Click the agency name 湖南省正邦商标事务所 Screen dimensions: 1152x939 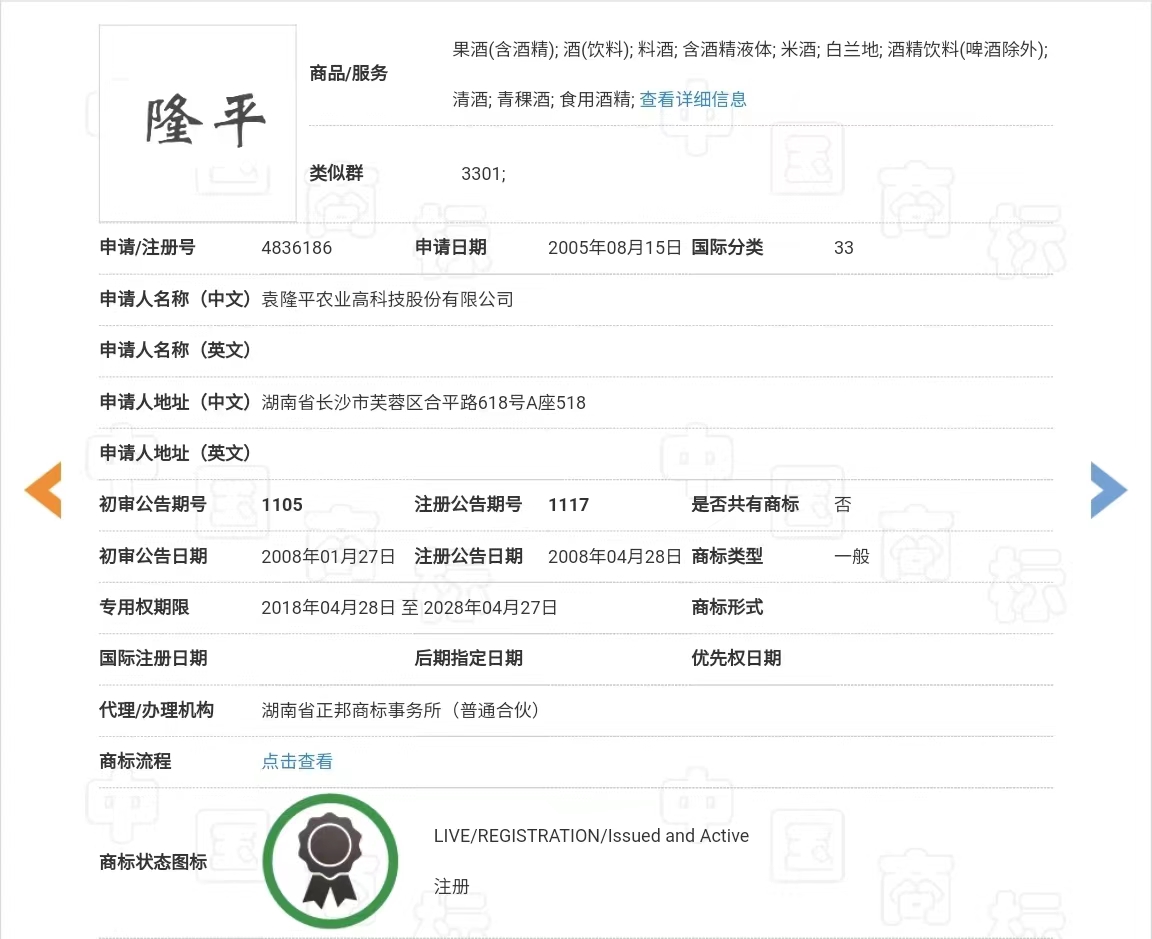pyautogui.click(x=399, y=710)
